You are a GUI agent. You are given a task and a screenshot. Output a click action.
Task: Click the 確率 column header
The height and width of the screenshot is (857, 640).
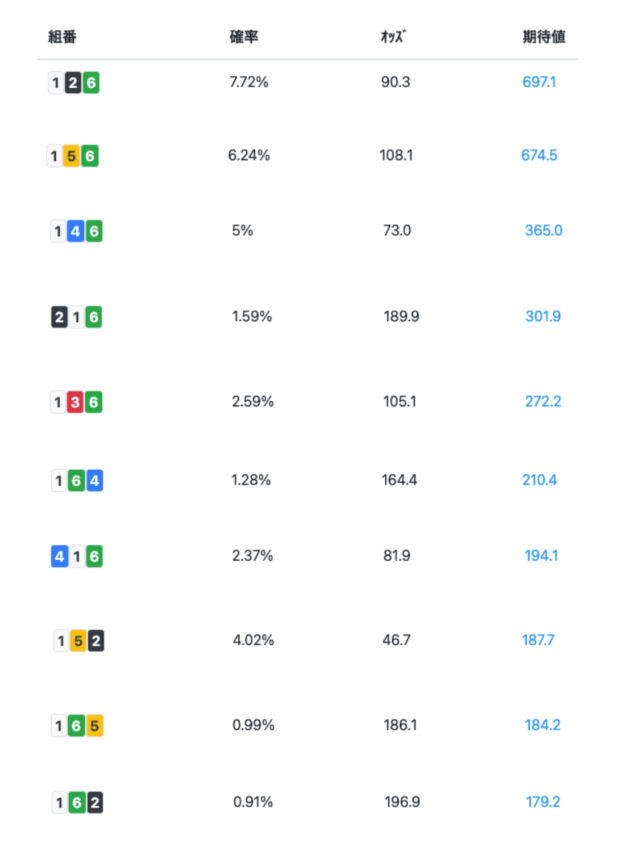(244, 37)
